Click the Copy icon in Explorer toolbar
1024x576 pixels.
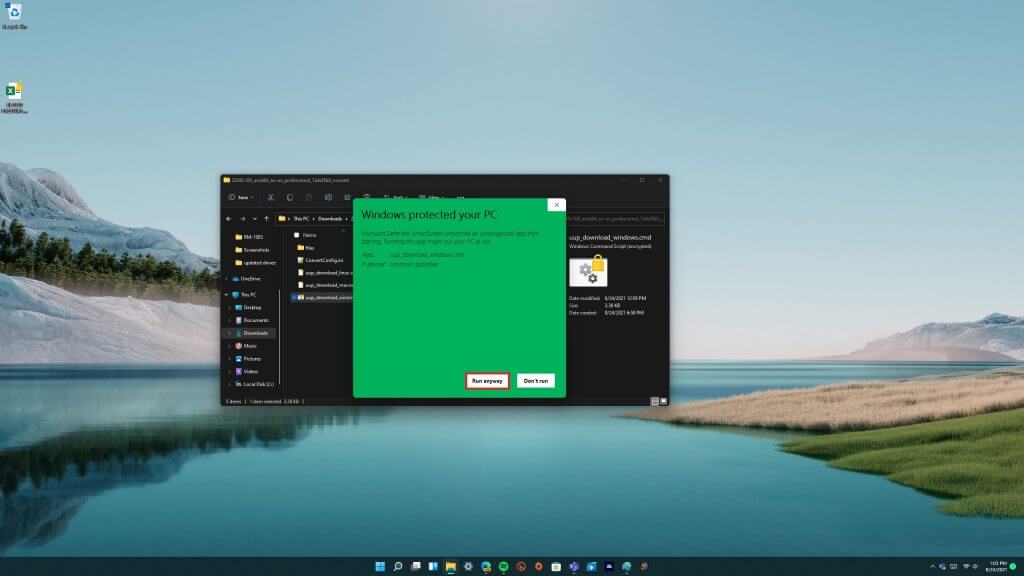tap(290, 197)
